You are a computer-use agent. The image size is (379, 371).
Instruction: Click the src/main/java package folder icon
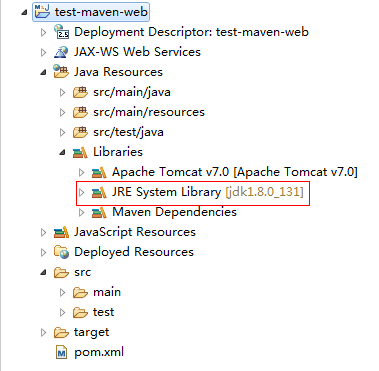80,92
